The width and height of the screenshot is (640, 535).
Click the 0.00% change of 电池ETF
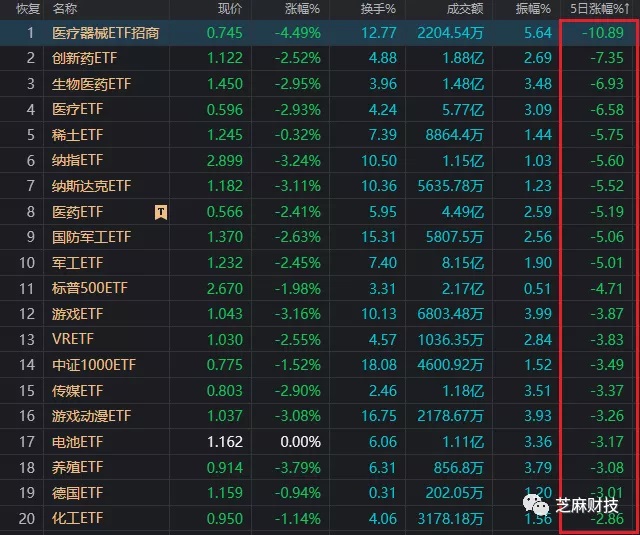pyautogui.click(x=300, y=442)
